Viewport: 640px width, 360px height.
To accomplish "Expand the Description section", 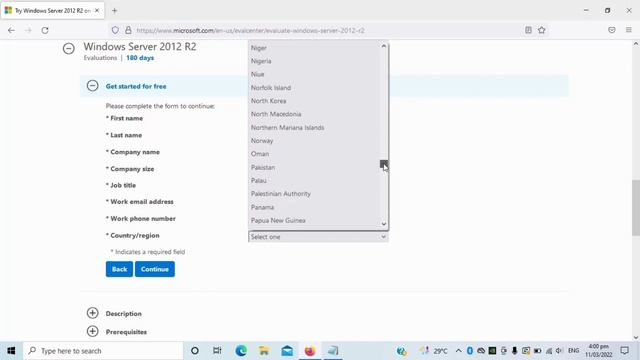I will (93, 313).
